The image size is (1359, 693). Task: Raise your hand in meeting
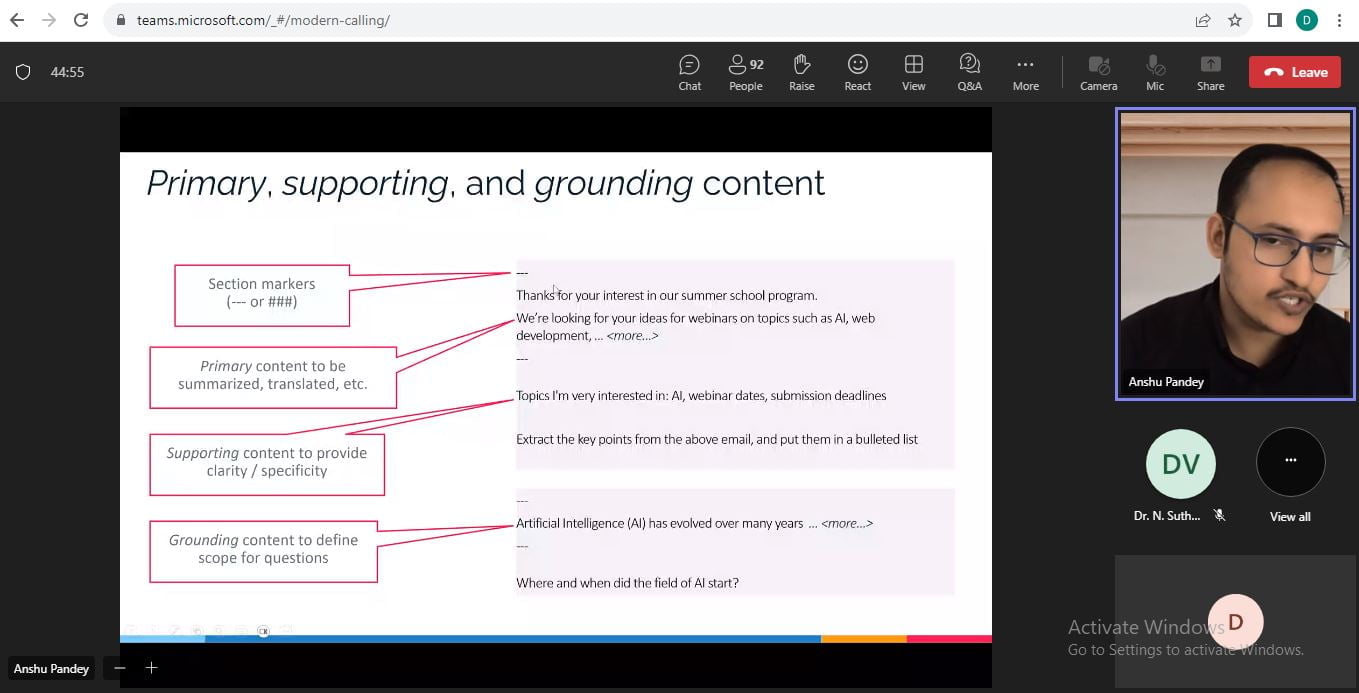(801, 72)
